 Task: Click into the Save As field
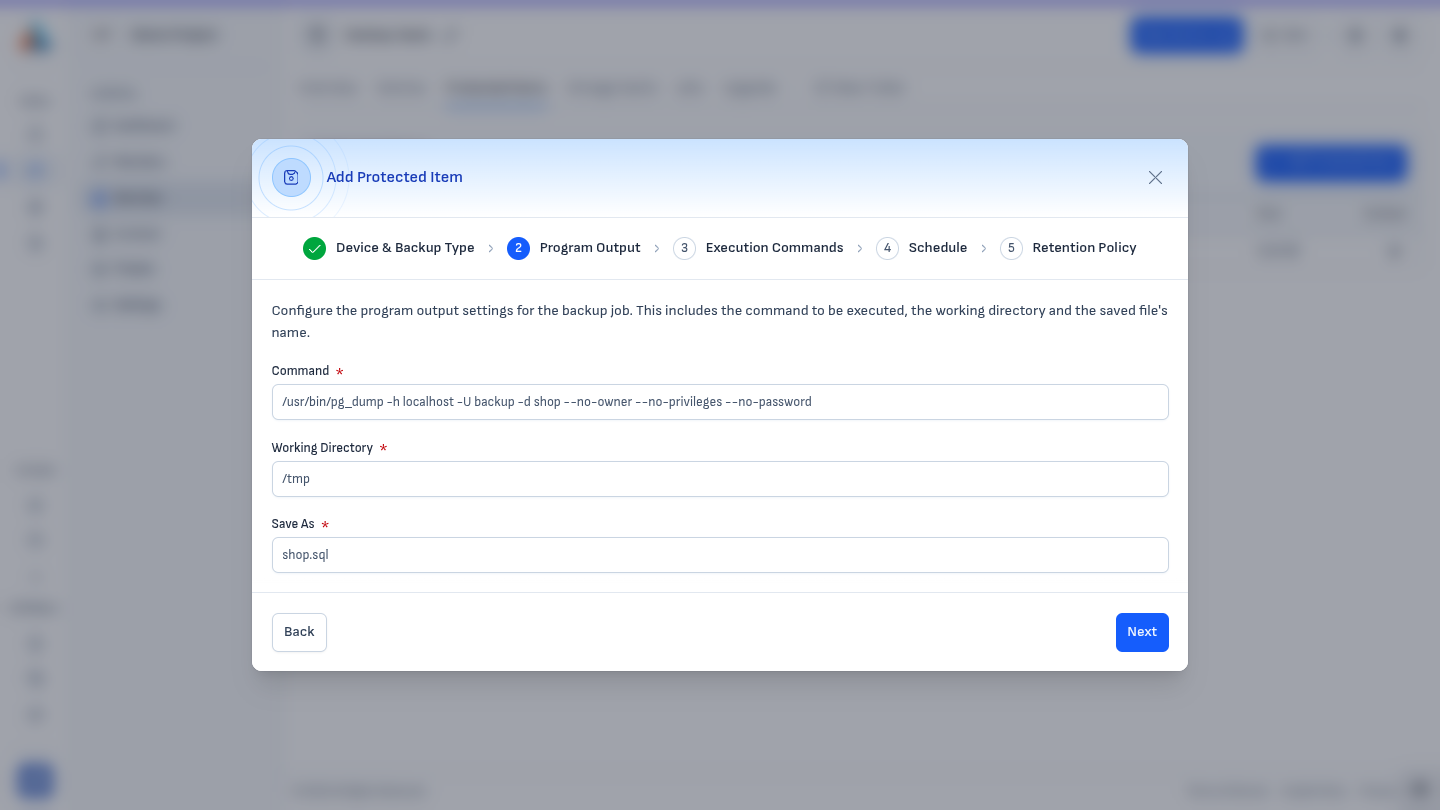point(720,555)
